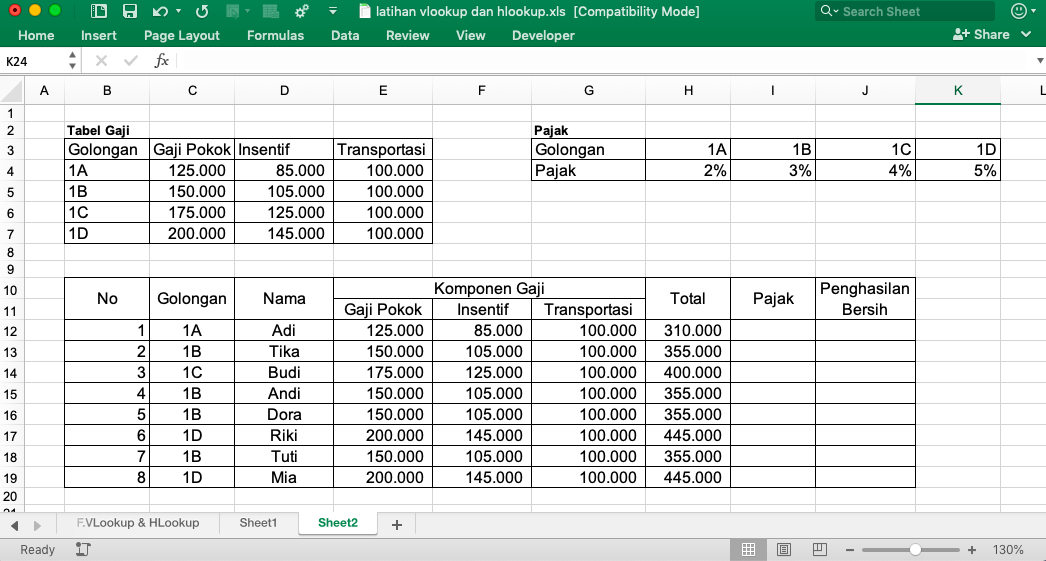Open the Home ribbon tab
The width and height of the screenshot is (1046, 561).
(x=36, y=35)
